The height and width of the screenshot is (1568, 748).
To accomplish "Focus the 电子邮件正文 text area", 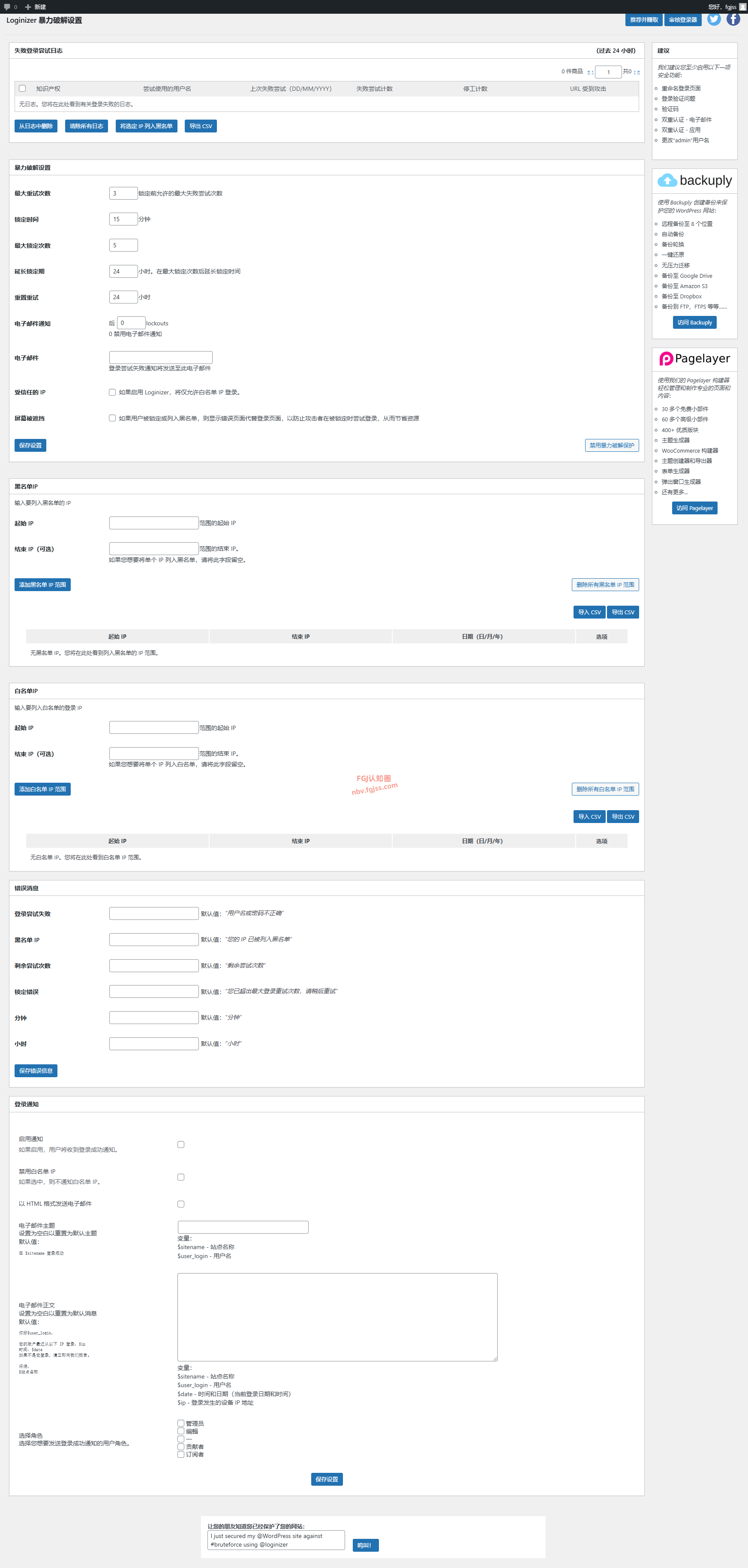I will point(337,1317).
